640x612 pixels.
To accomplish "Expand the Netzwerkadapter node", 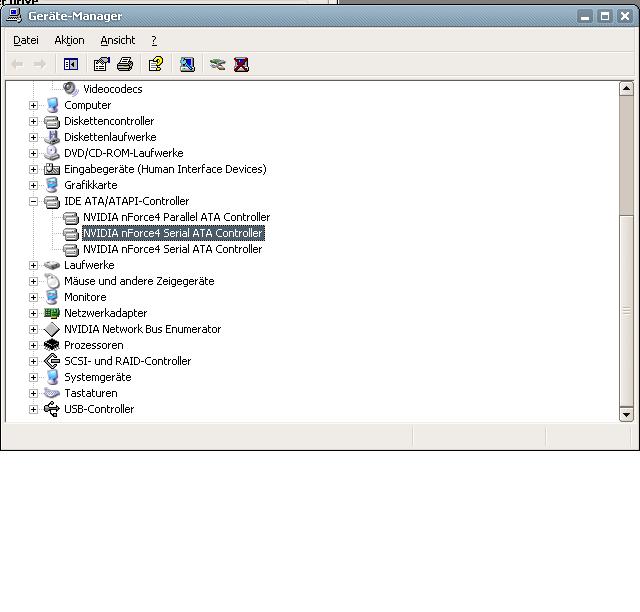I will 33,313.
